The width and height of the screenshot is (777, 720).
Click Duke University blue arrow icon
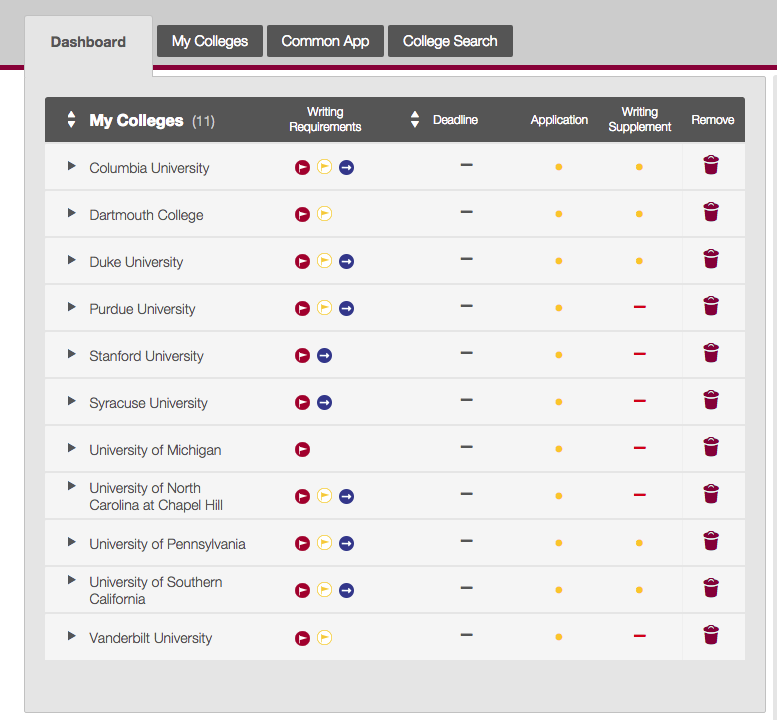coord(346,262)
